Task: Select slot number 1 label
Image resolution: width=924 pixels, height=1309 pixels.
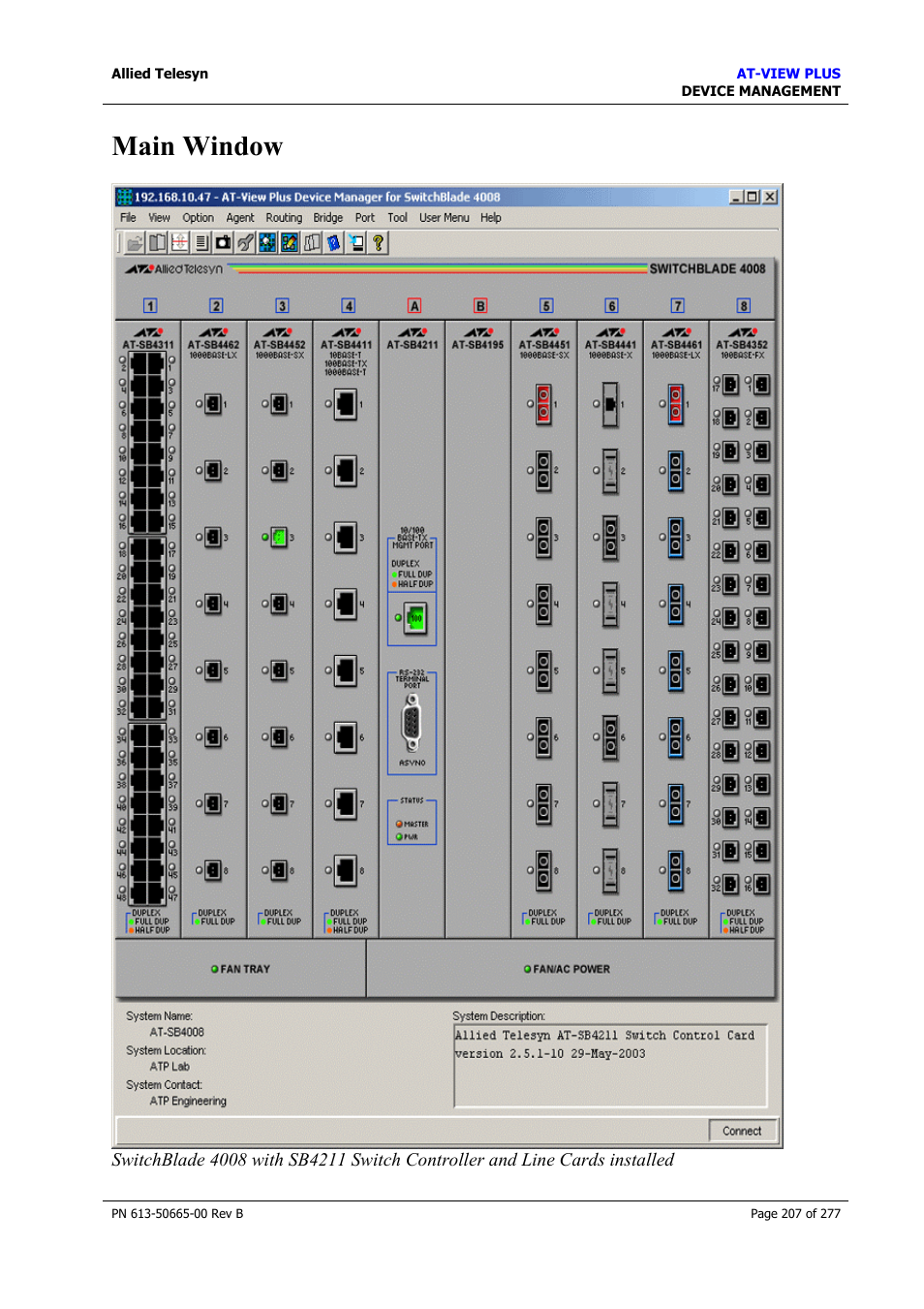Action: point(150,305)
